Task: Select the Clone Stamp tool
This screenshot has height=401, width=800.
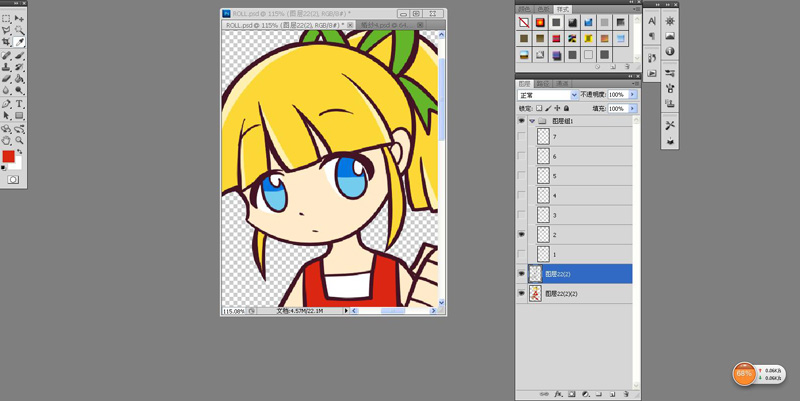Action: pyautogui.click(x=6, y=67)
